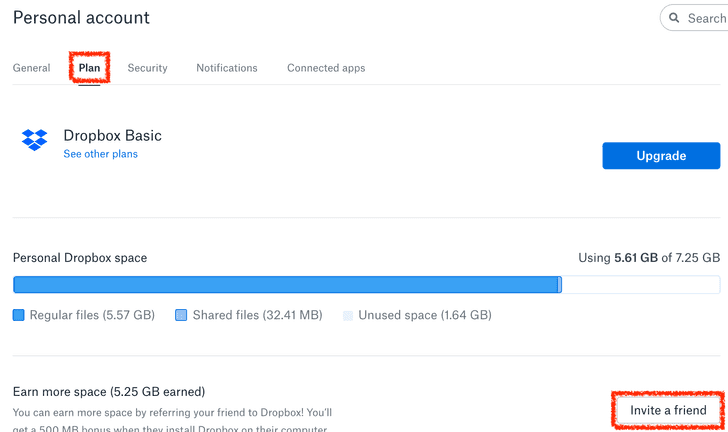Click the Earn more space heading
This screenshot has height=432, width=728.
click(x=108, y=391)
